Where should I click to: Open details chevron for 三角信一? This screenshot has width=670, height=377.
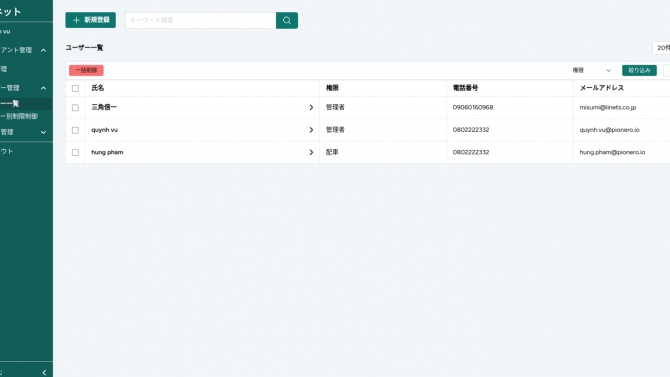coord(311,107)
